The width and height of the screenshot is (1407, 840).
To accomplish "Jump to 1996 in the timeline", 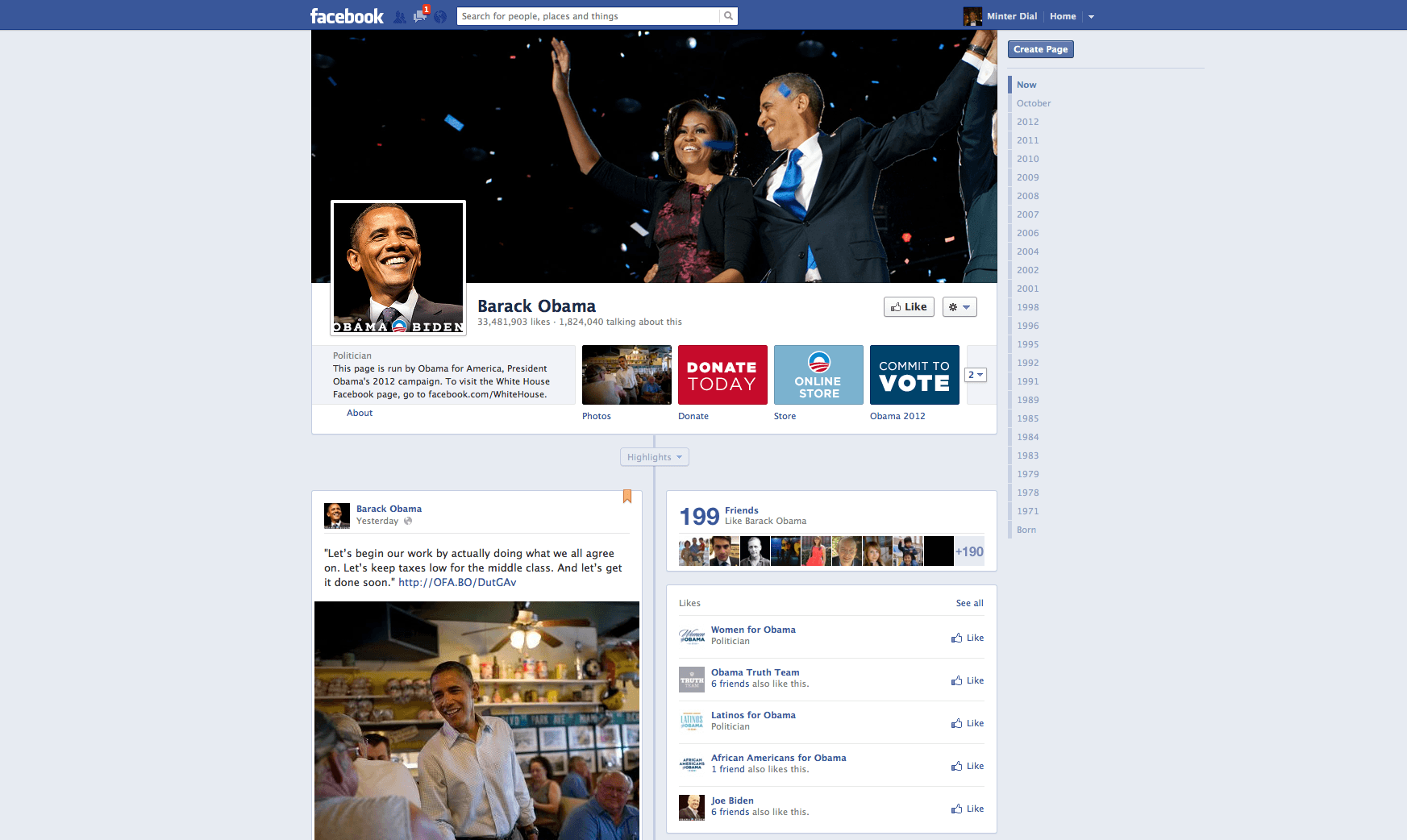I will point(1028,326).
